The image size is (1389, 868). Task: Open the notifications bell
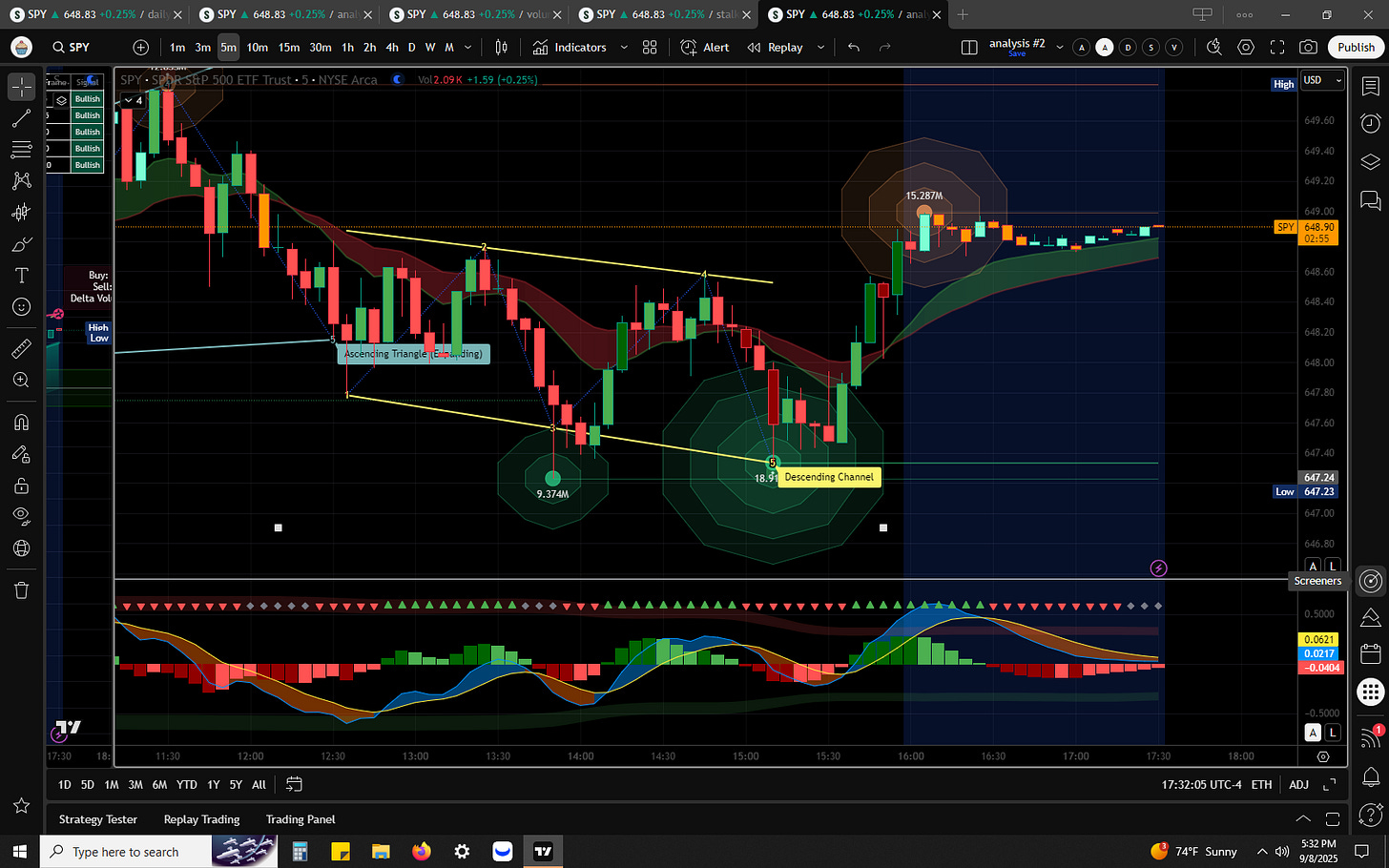1370,775
